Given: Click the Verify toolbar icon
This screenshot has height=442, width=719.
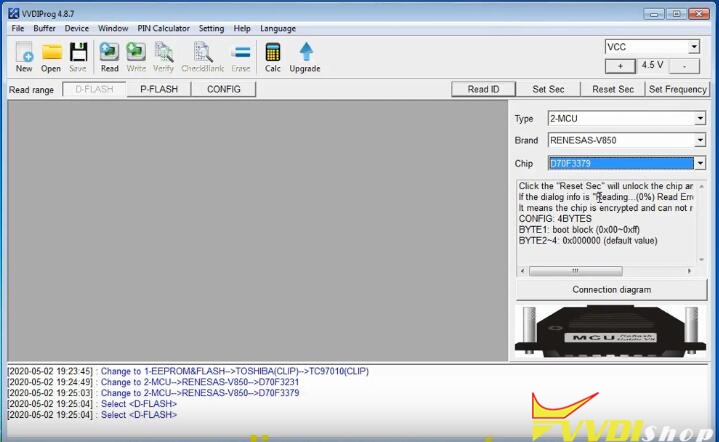Looking at the screenshot, I should (163, 57).
